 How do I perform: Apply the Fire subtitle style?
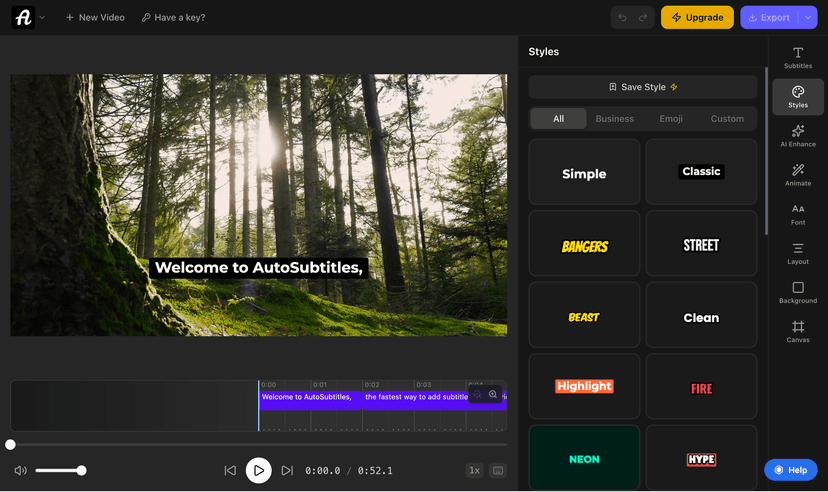[701, 386]
